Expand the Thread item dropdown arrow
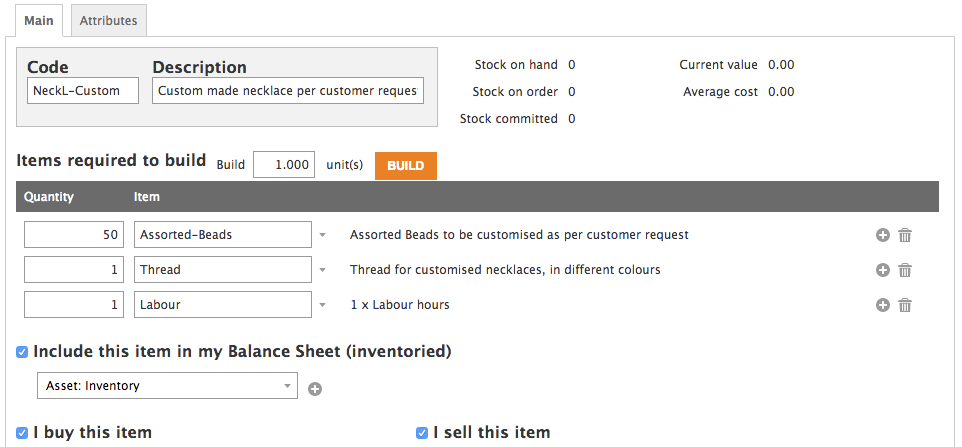This screenshot has height=447, width=962. click(323, 270)
